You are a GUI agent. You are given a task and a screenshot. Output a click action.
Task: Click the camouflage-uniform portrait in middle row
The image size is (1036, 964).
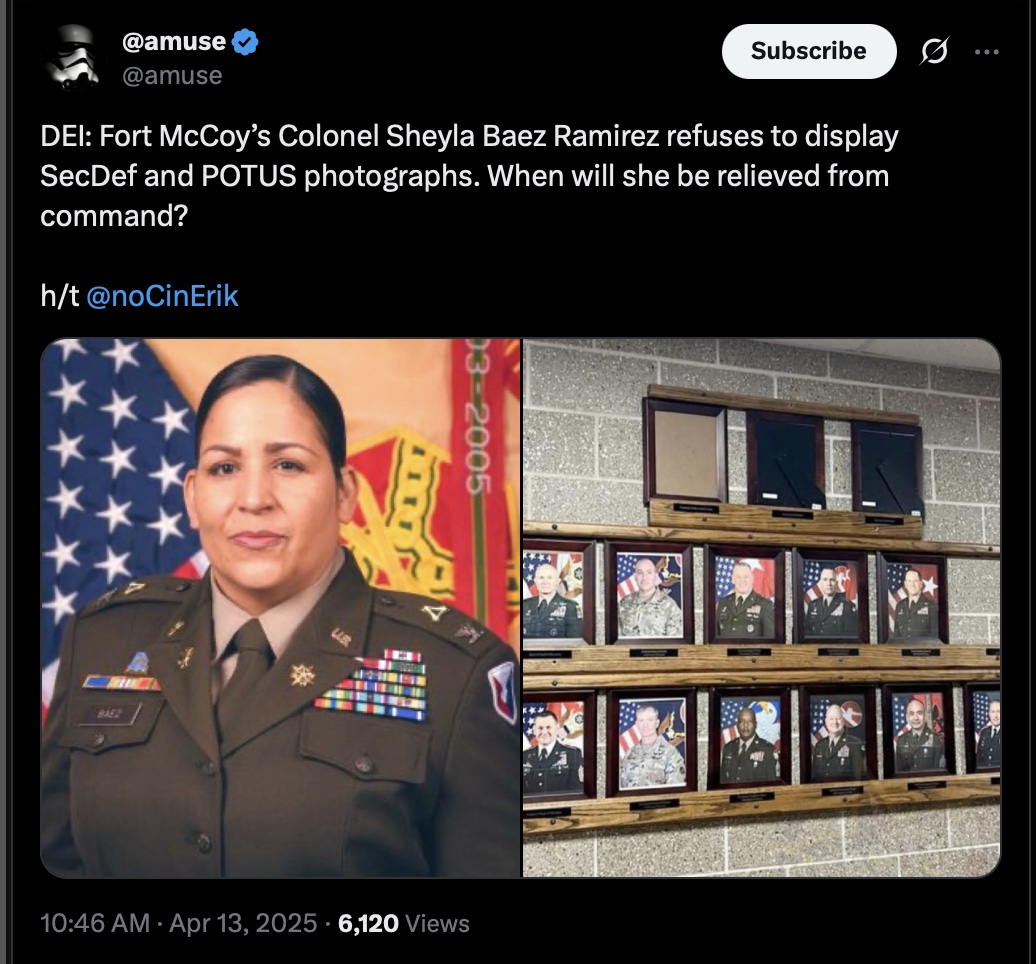pyautogui.click(x=649, y=593)
